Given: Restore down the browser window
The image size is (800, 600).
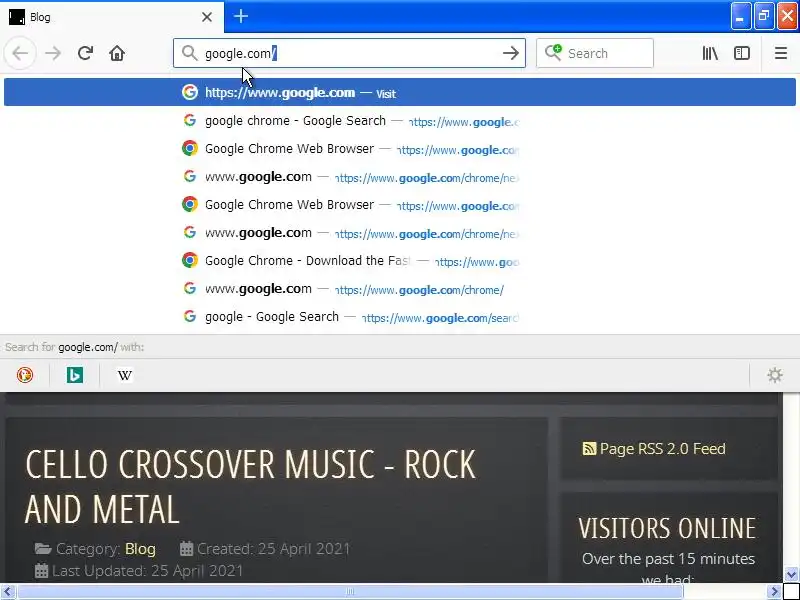Looking at the screenshot, I should point(764,17).
